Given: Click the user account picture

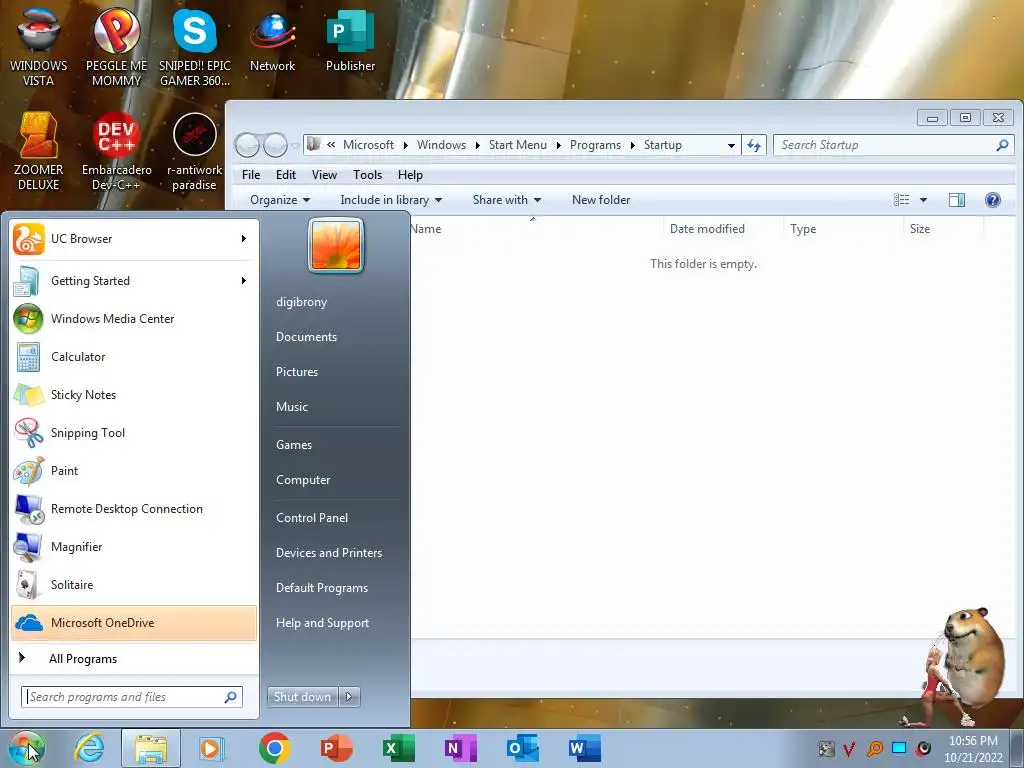Looking at the screenshot, I should click(336, 245).
